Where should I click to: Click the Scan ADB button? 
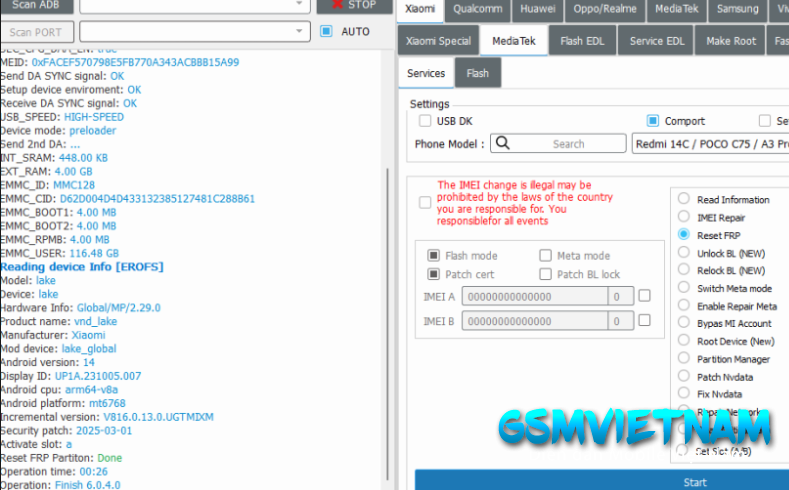click(x=35, y=5)
